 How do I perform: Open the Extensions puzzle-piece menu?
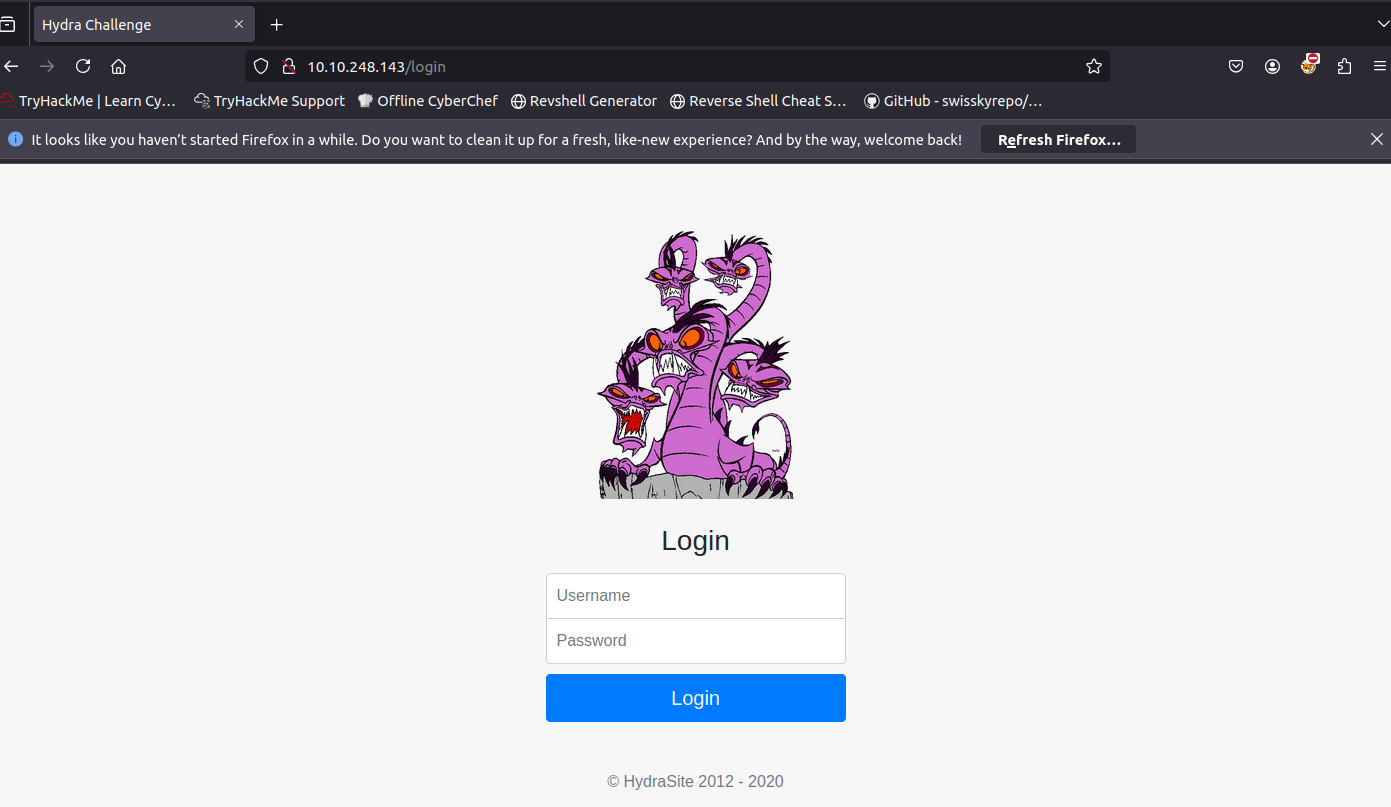tap(1344, 66)
